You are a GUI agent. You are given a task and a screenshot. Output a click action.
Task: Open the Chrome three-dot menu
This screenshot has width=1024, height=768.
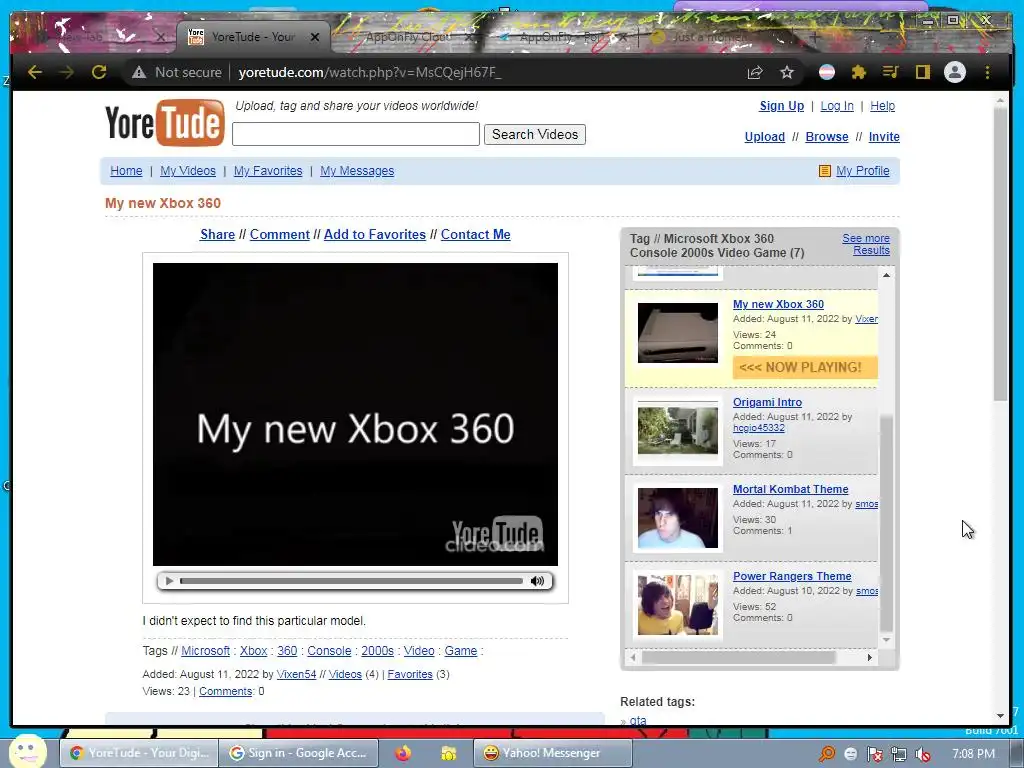tap(987, 72)
